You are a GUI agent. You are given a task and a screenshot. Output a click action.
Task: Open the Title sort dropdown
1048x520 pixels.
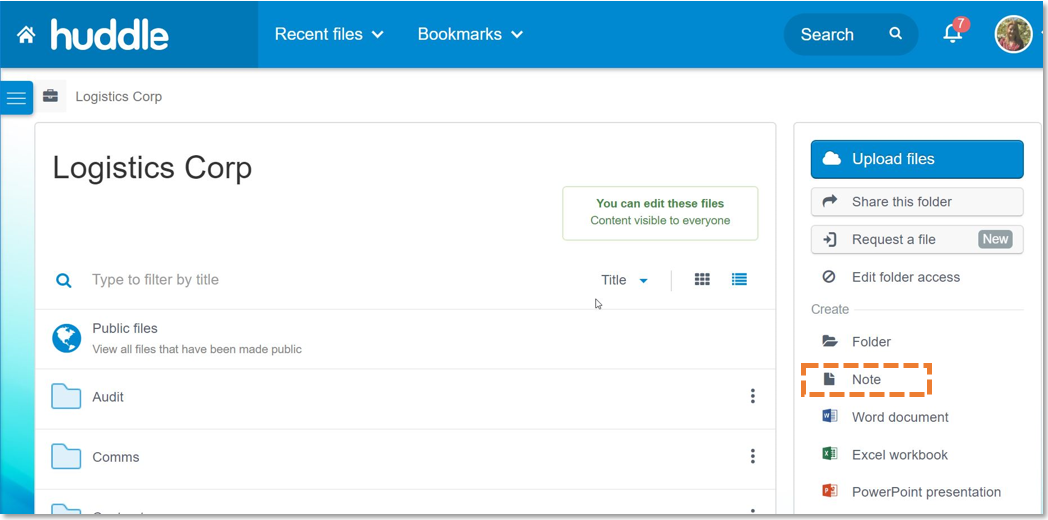tap(624, 280)
